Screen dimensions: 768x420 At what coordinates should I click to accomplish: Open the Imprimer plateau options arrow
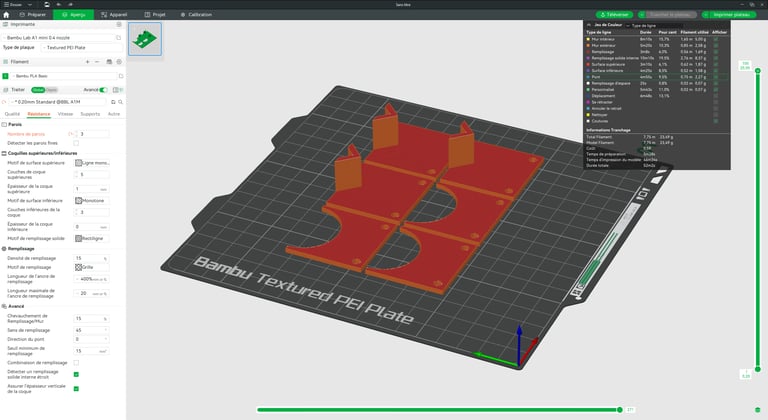click(x=705, y=15)
